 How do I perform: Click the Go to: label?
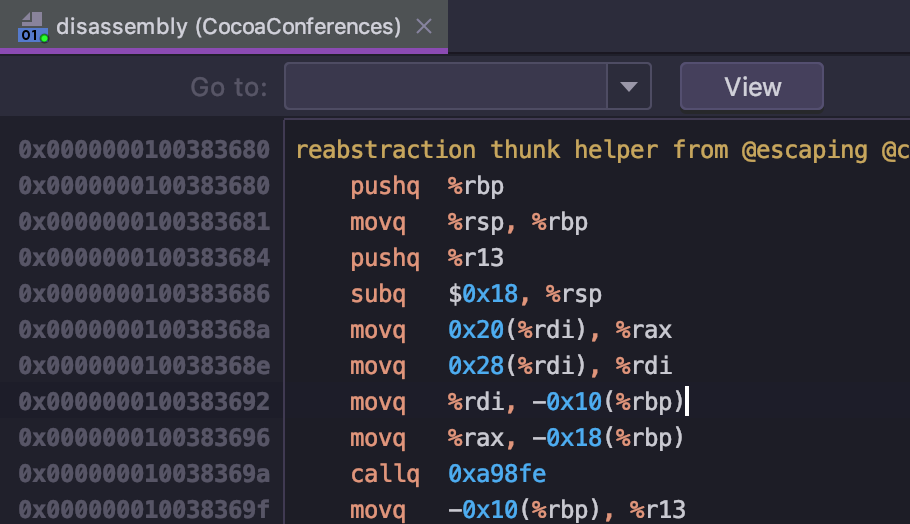(229, 87)
